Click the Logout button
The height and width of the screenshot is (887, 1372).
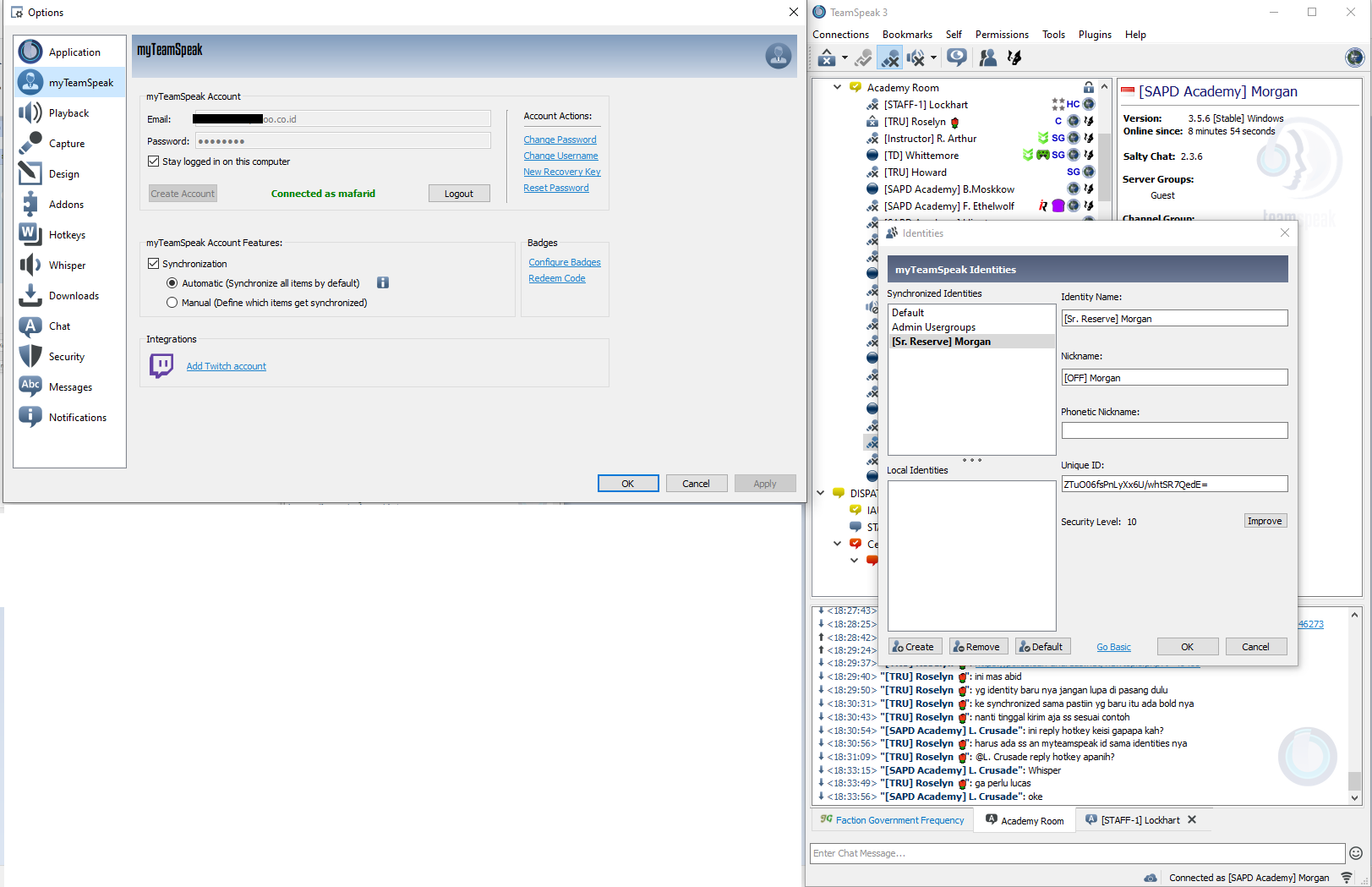pos(459,194)
